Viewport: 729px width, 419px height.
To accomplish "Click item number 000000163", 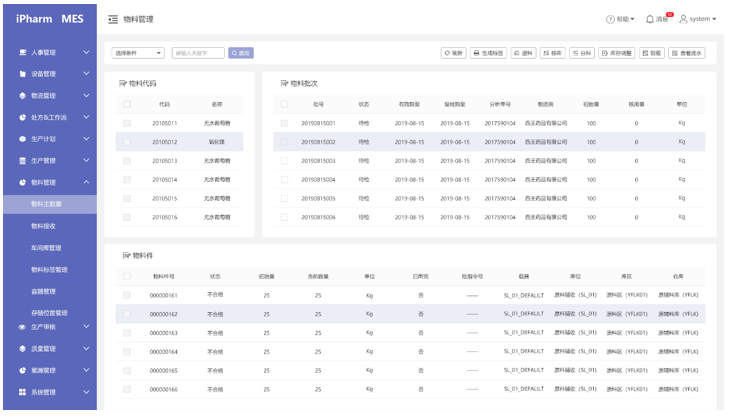I will click(x=164, y=333).
